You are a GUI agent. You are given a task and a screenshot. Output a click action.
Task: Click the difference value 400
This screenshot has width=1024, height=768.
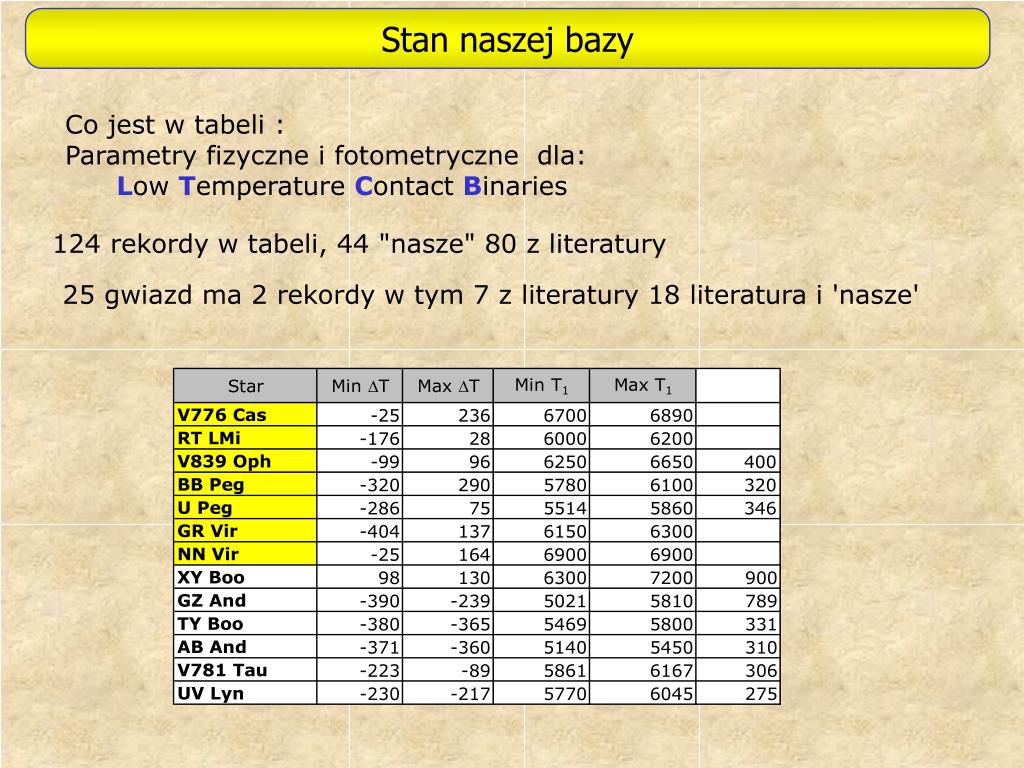pyautogui.click(x=760, y=462)
